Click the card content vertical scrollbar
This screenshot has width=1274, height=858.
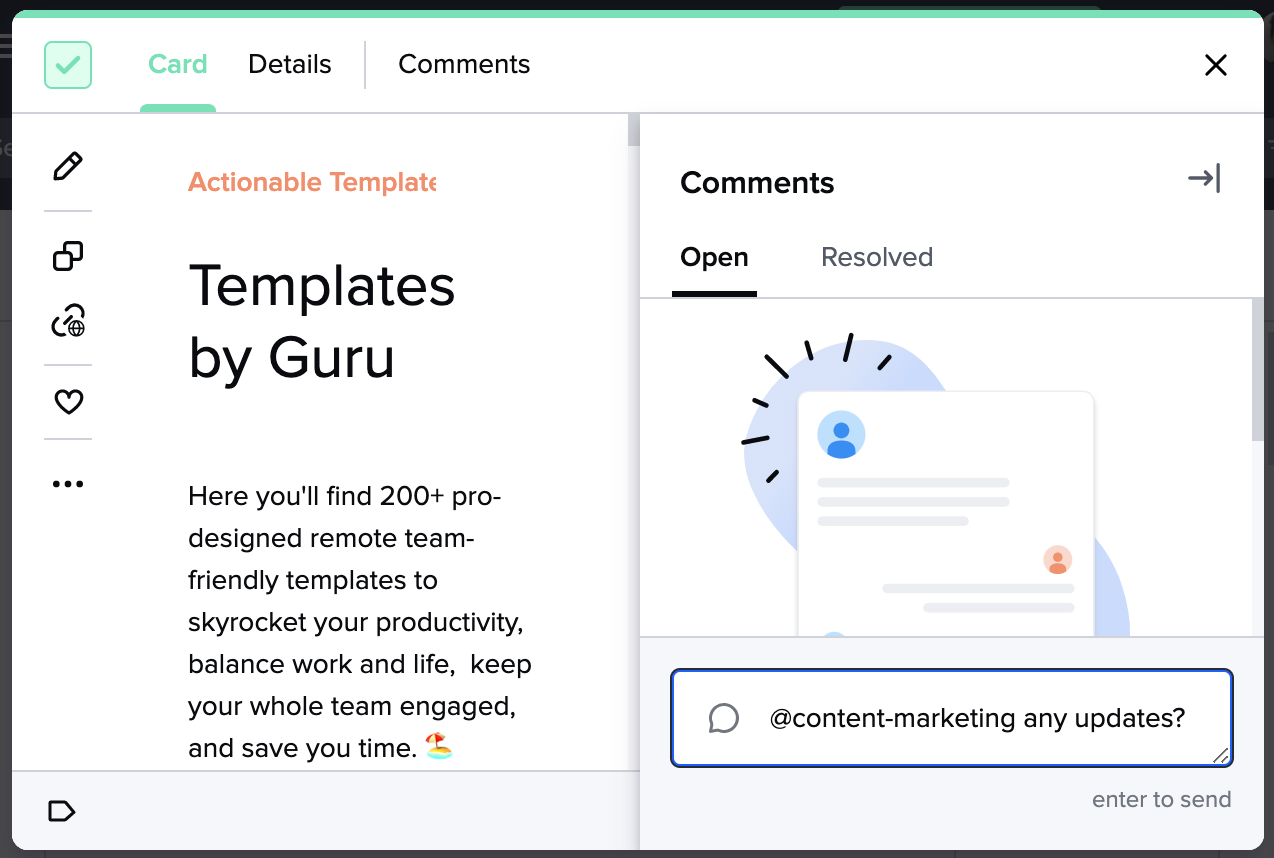click(634, 130)
